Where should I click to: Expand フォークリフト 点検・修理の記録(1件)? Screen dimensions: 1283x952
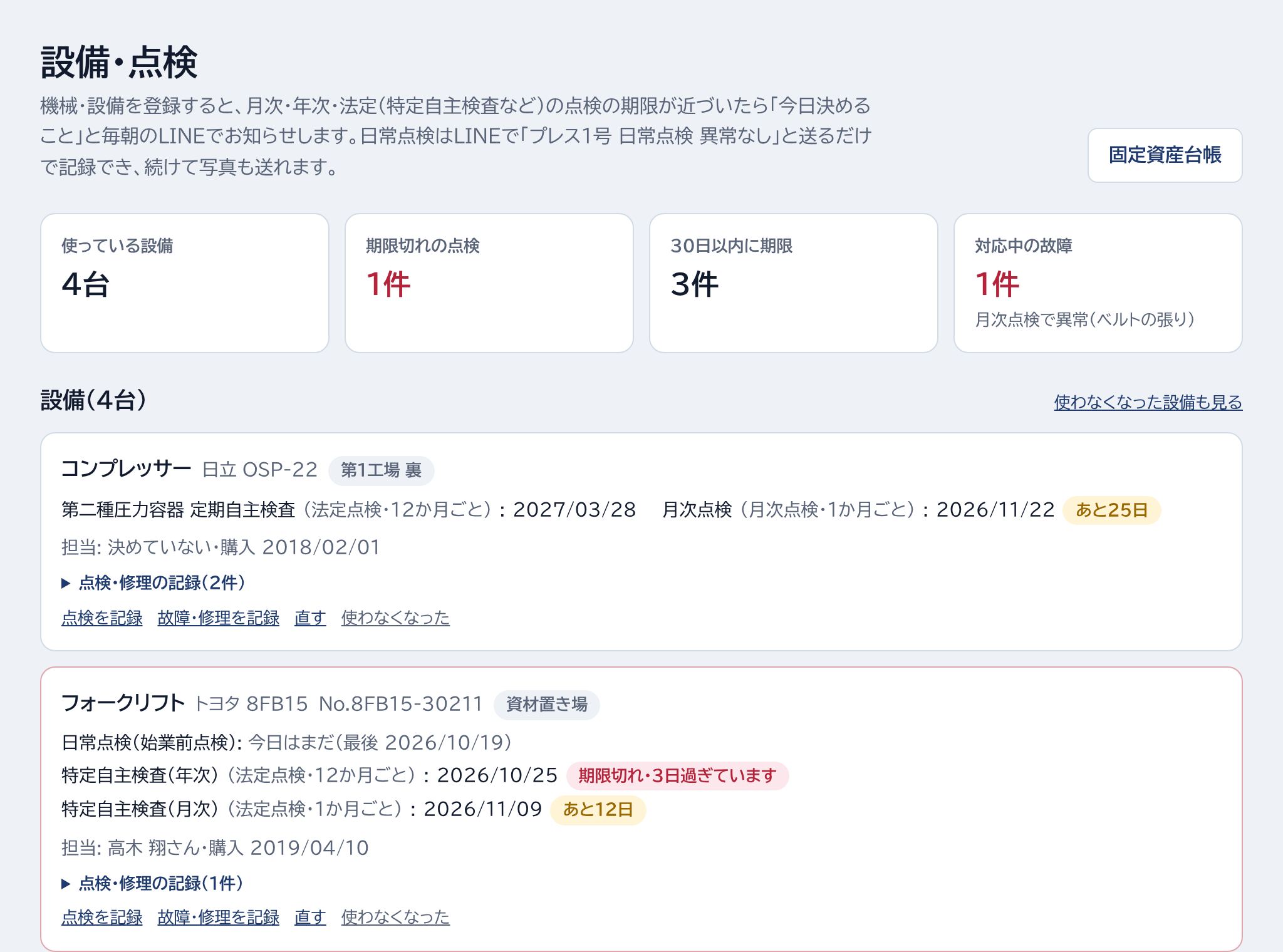pyautogui.click(x=152, y=884)
